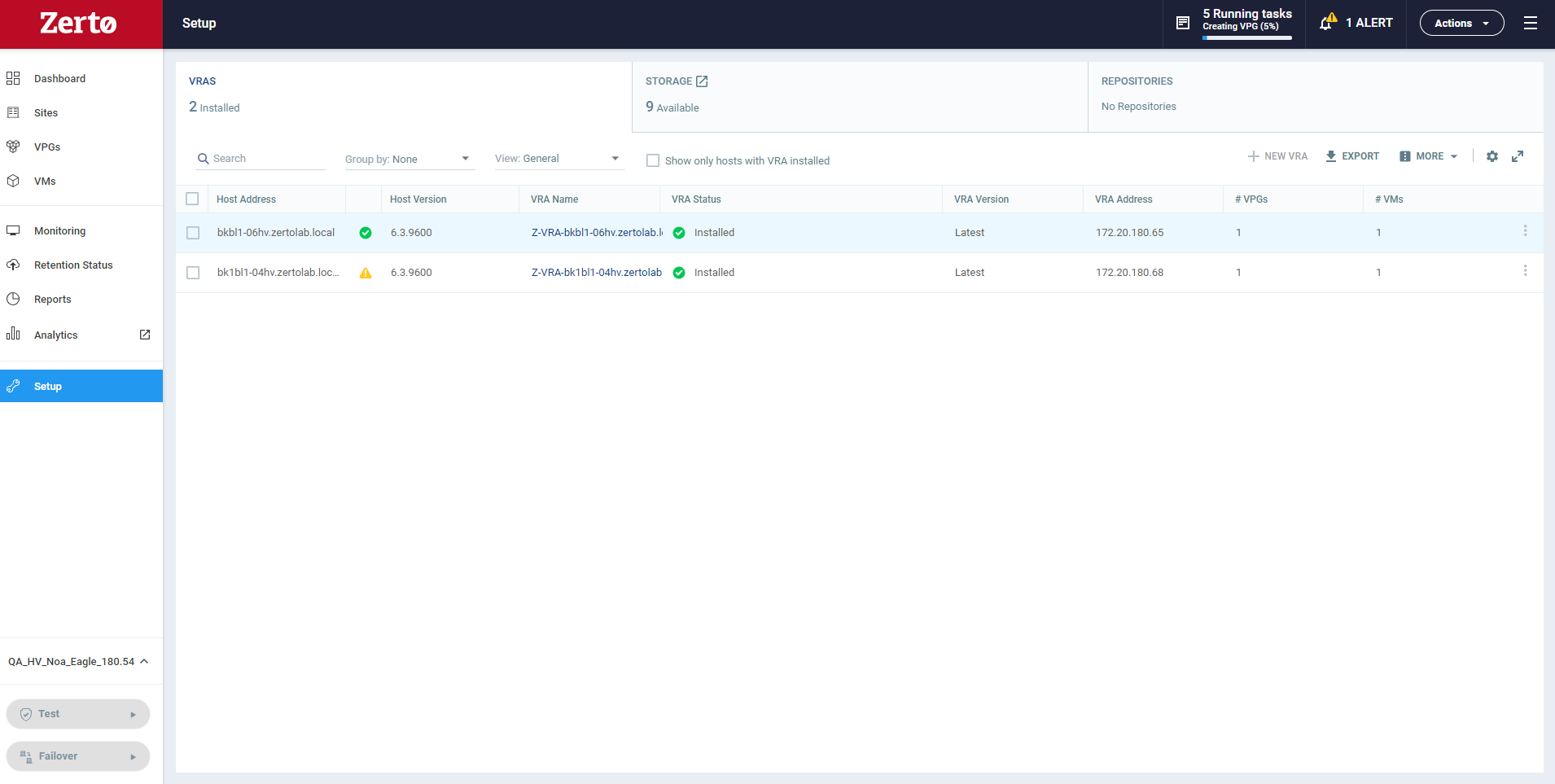
Task: Click the Monitoring screen icon
Action: (13, 230)
